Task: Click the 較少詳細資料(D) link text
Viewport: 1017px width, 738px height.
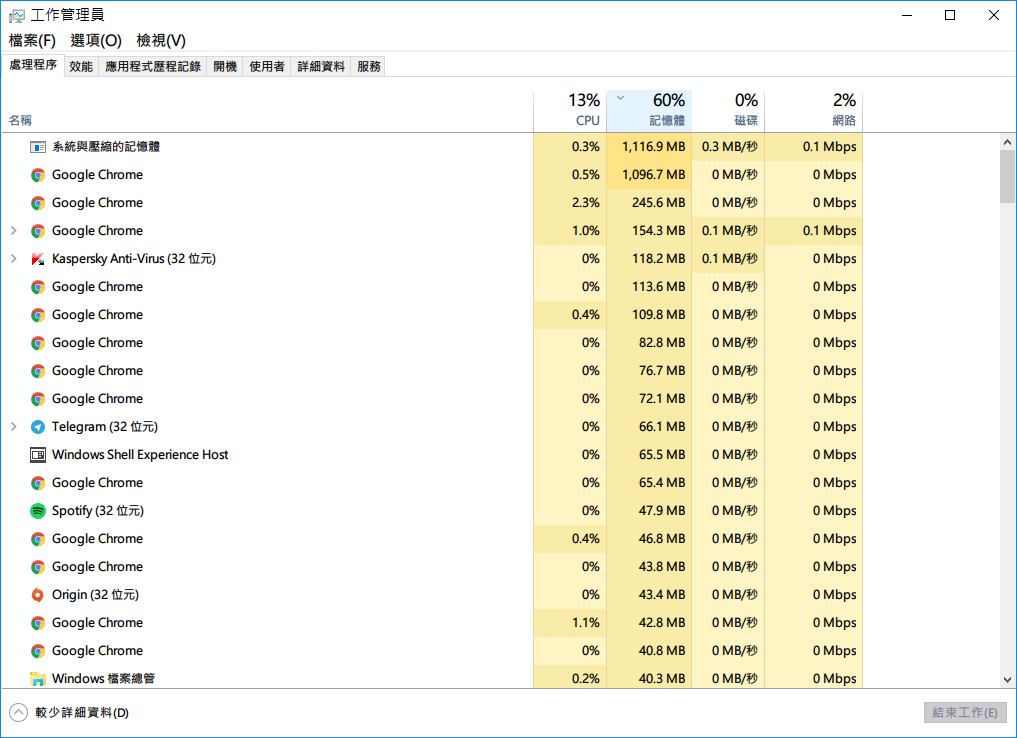Action: (82, 713)
